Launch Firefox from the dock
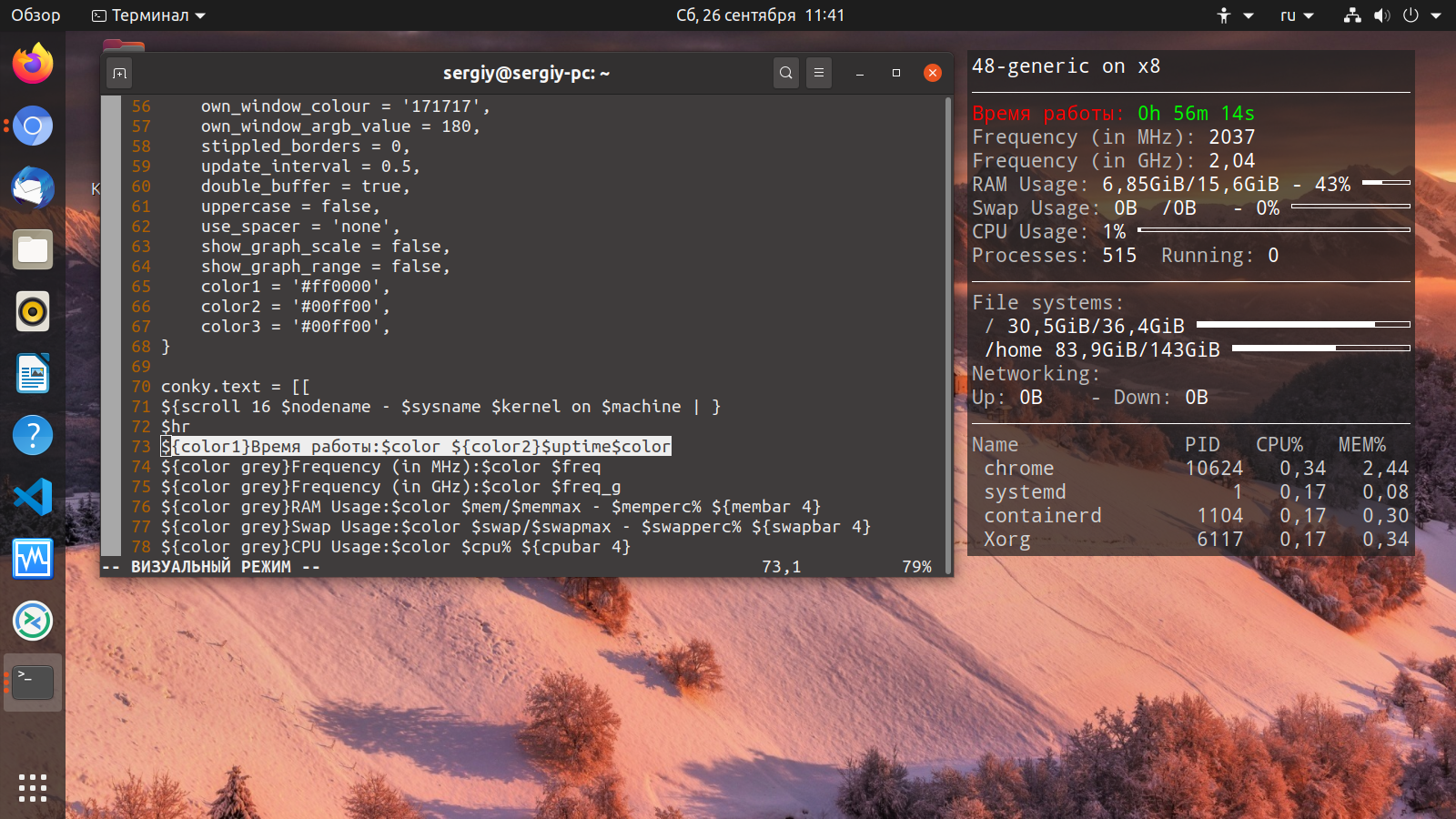This screenshot has height=819, width=1456. point(33,64)
